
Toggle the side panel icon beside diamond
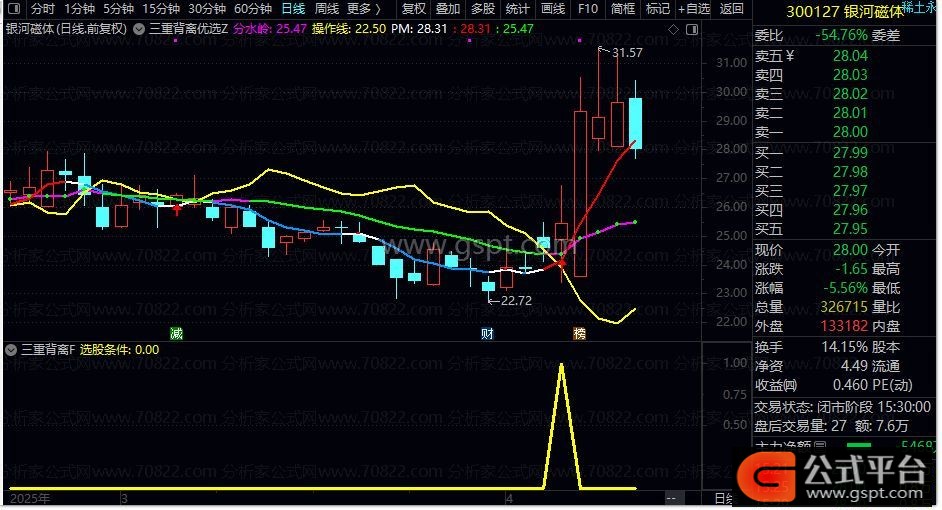click(x=692, y=29)
